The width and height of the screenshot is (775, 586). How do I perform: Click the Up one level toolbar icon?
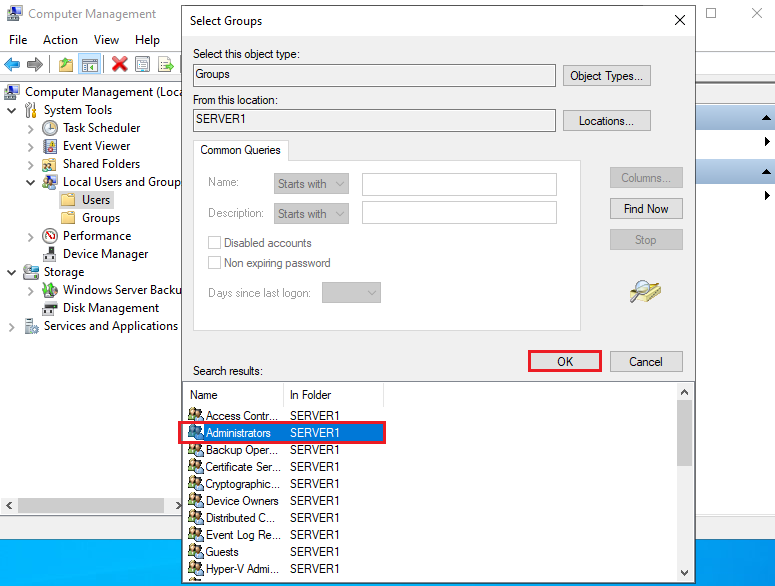coord(66,65)
